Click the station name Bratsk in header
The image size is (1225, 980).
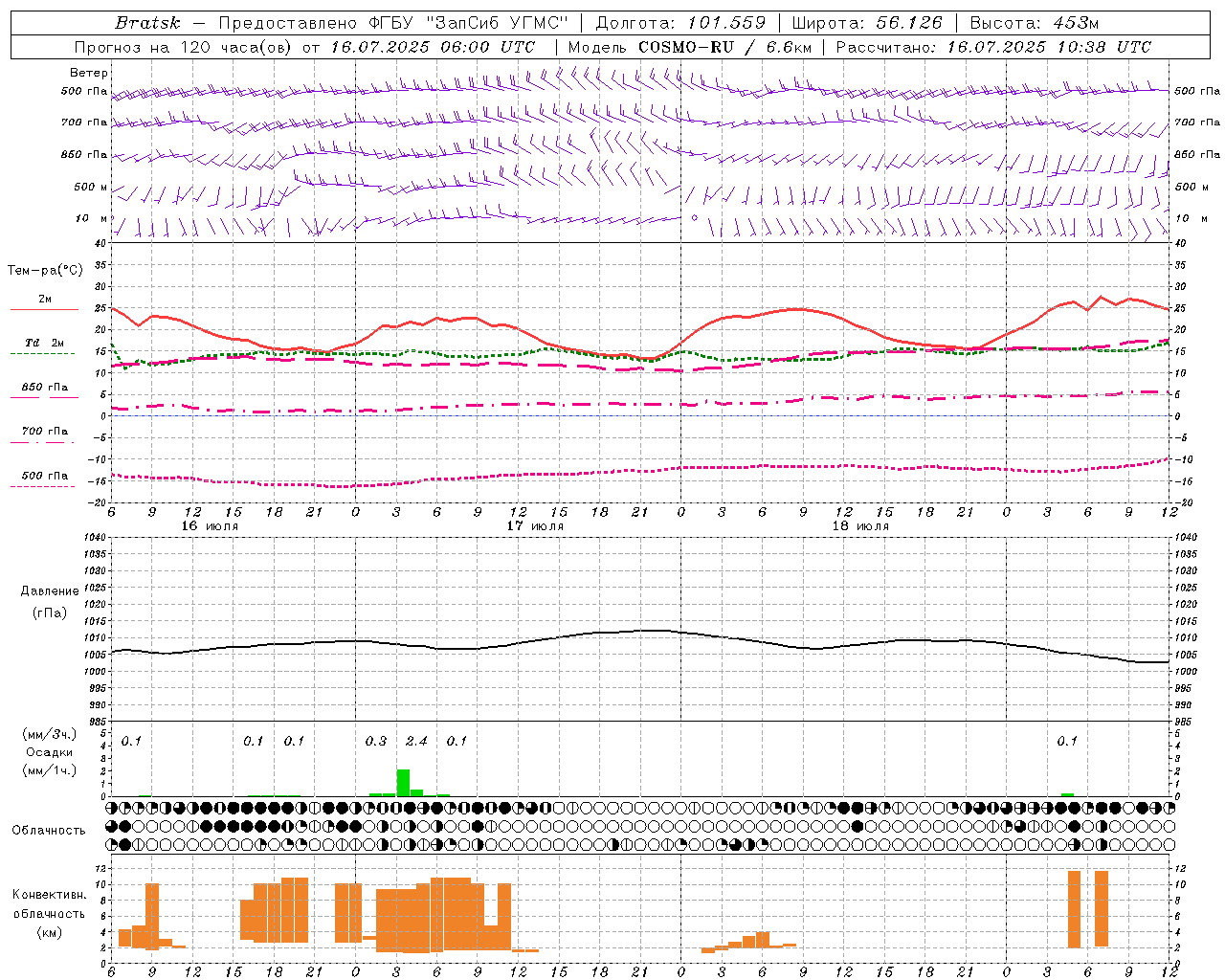[147, 23]
